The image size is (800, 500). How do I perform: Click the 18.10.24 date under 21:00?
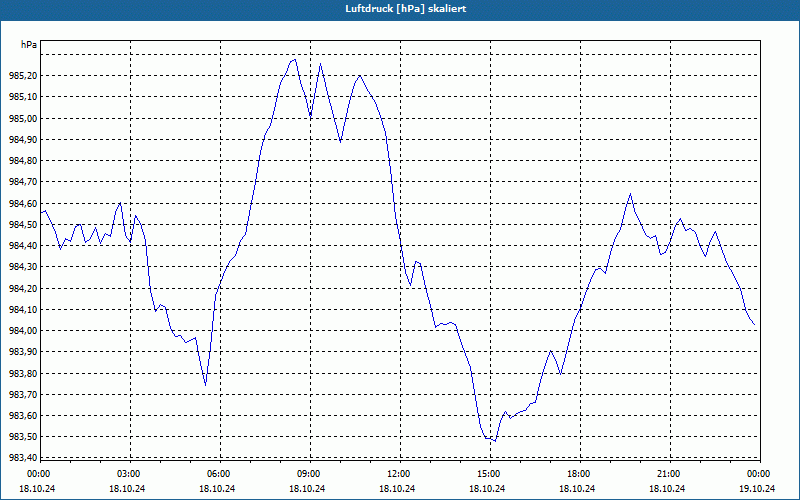point(667,488)
